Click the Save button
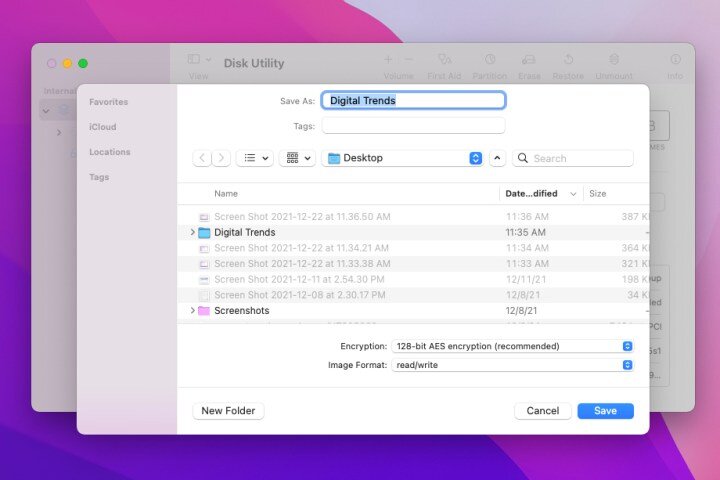The width and height of the screenshot is (720, 480). coord(605,411)
